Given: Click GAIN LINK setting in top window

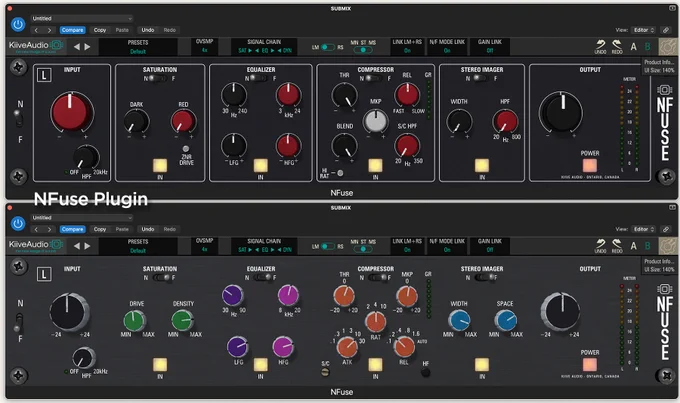Looking at the screenshot, I should [490, 46].
